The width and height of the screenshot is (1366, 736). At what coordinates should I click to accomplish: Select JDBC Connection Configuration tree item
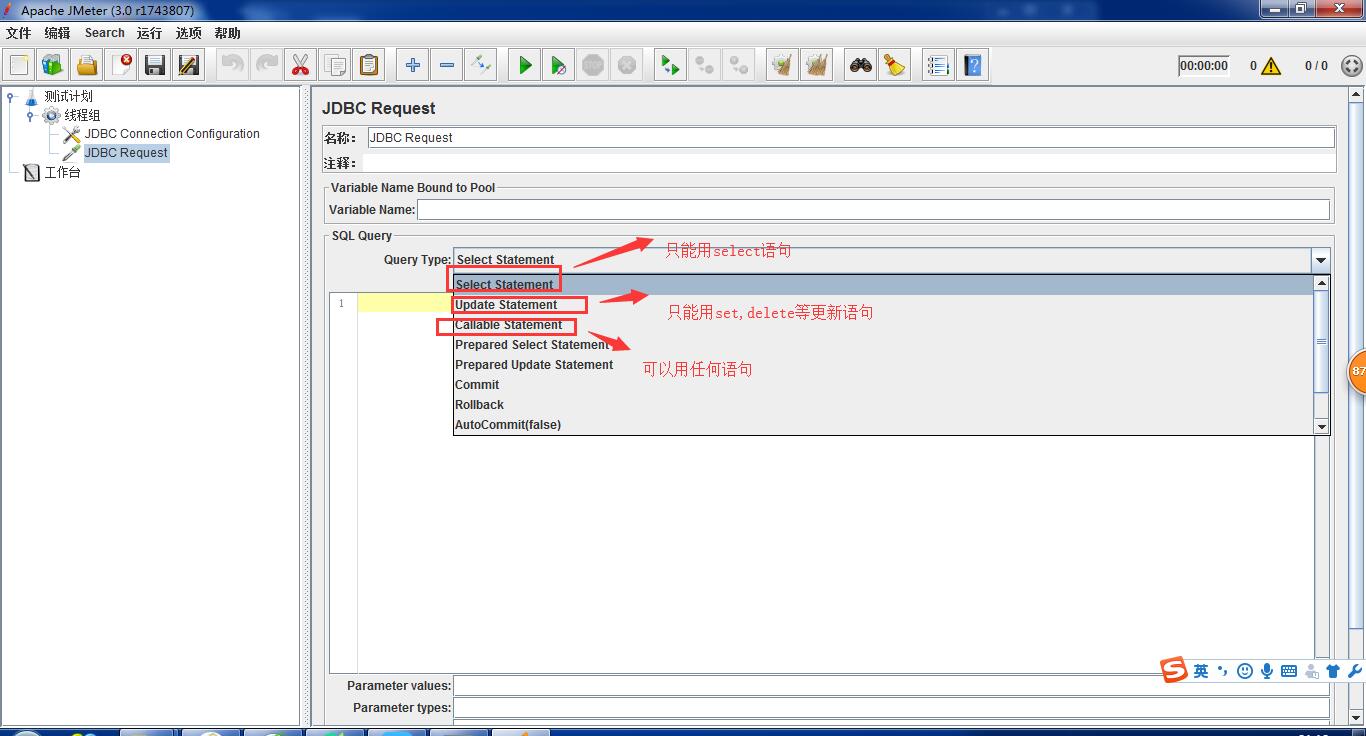coord(172,134)
